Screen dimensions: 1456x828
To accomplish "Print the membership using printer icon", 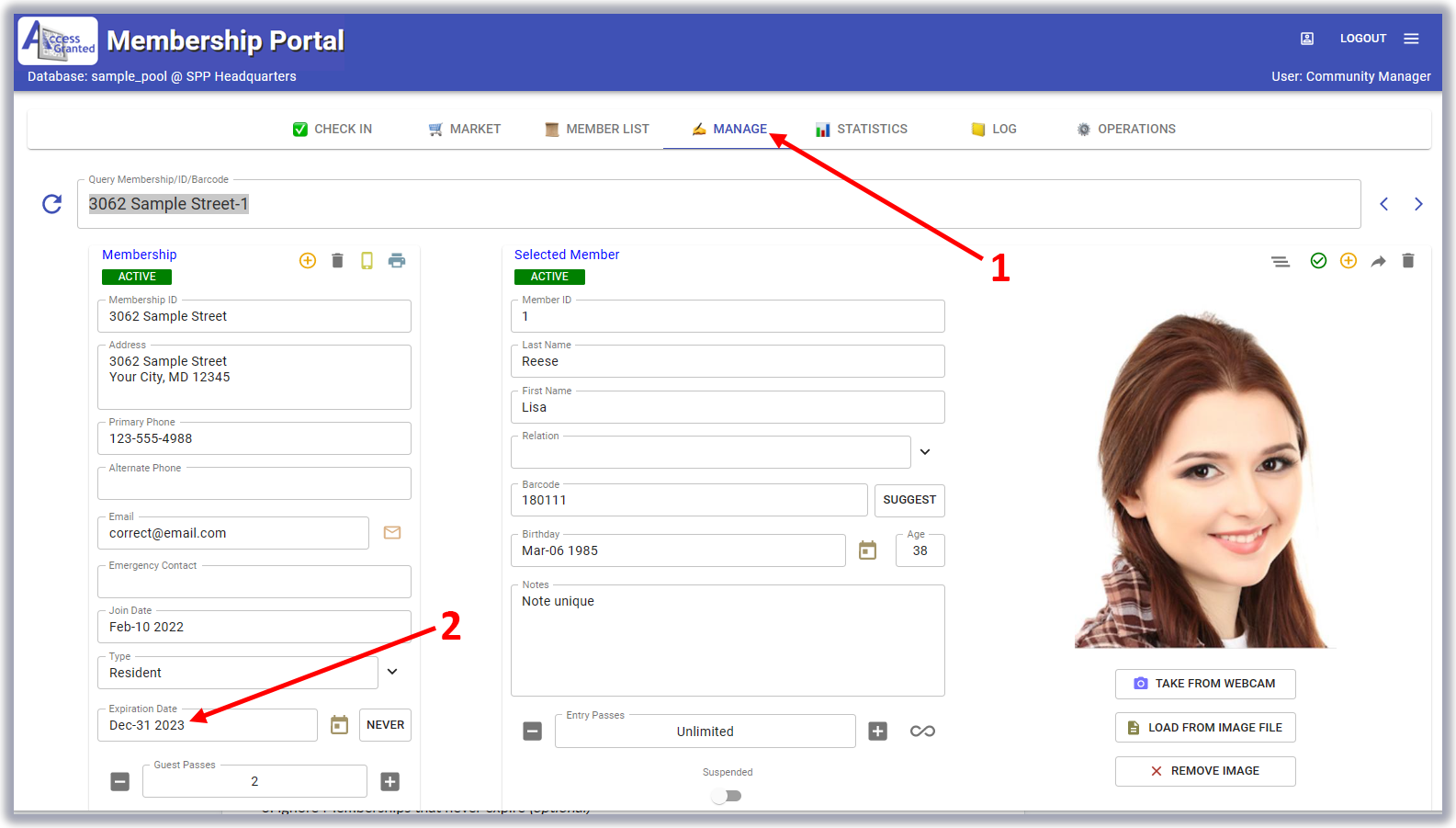I will pos(397,261).
